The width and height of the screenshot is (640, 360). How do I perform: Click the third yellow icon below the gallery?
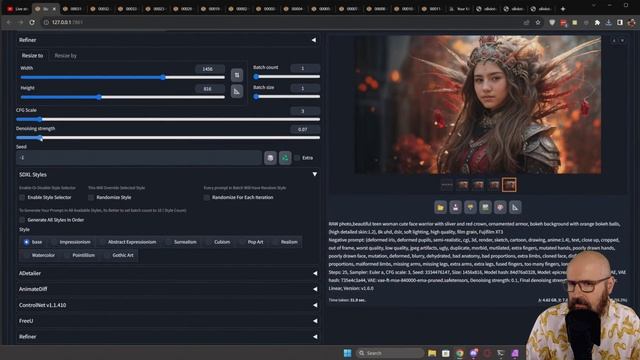tap(470, 207)
